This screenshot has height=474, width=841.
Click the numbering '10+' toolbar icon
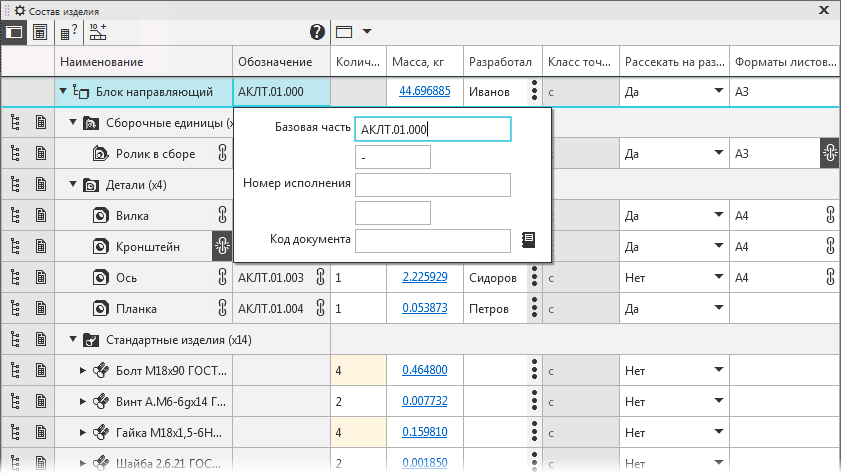(97, 32)
